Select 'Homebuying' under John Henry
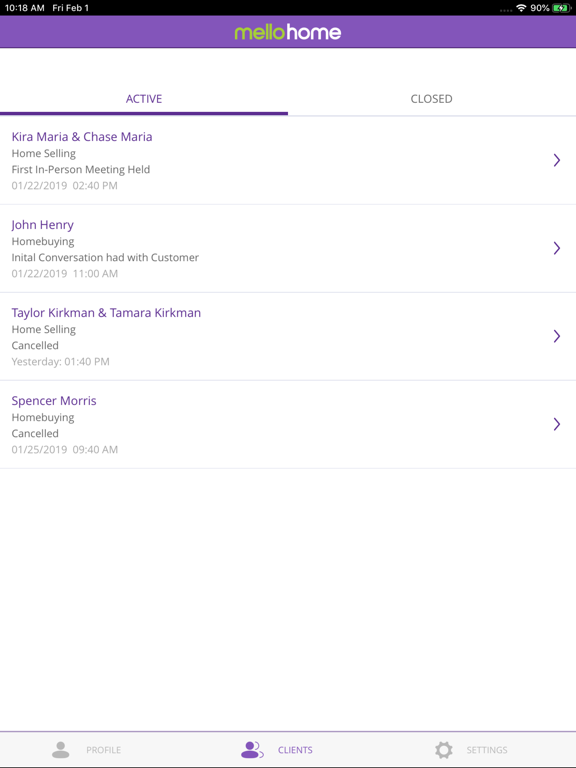The image size is (576, 768). coord(43,241)
